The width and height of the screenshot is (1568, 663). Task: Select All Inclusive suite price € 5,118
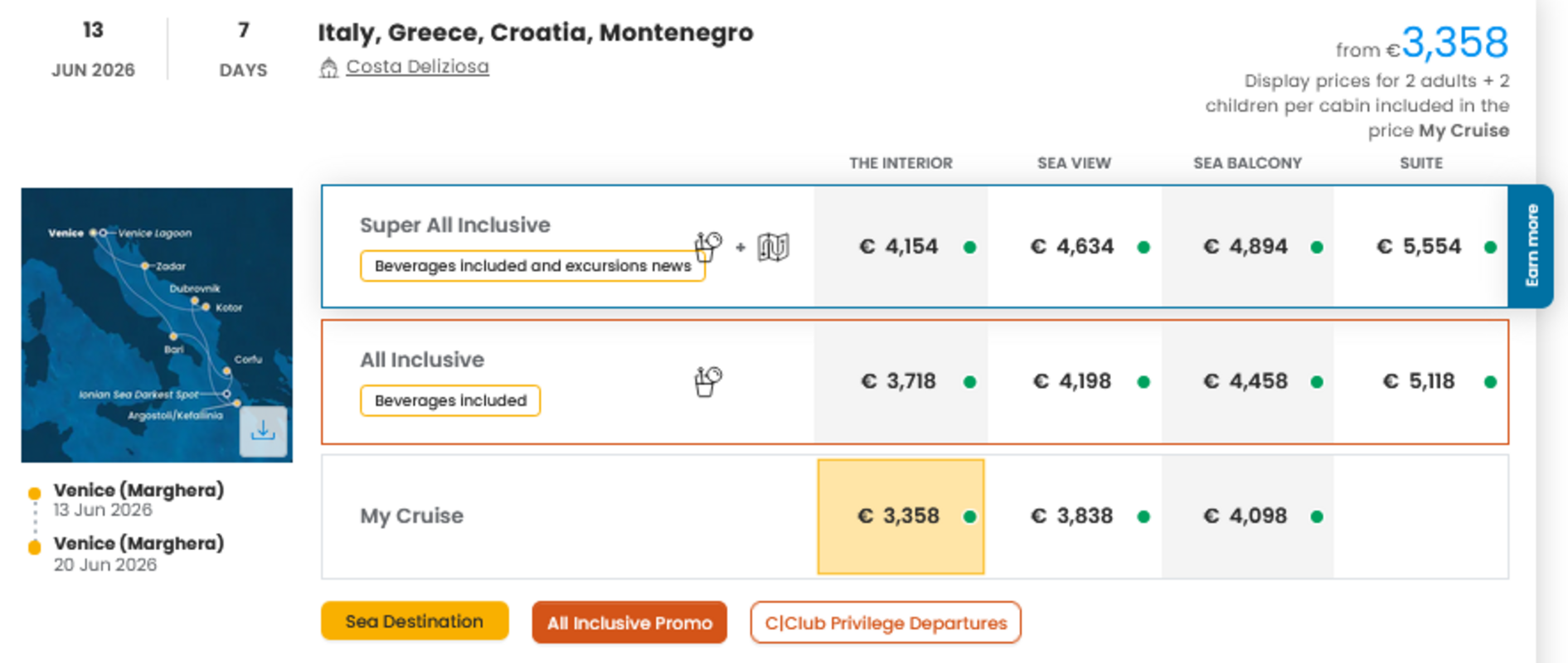tap(1420, 381)
